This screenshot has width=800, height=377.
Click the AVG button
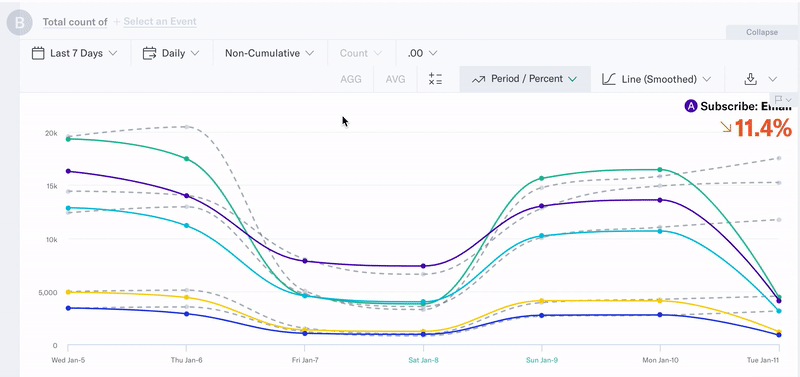pyautogui.click(x=395, y=79)
